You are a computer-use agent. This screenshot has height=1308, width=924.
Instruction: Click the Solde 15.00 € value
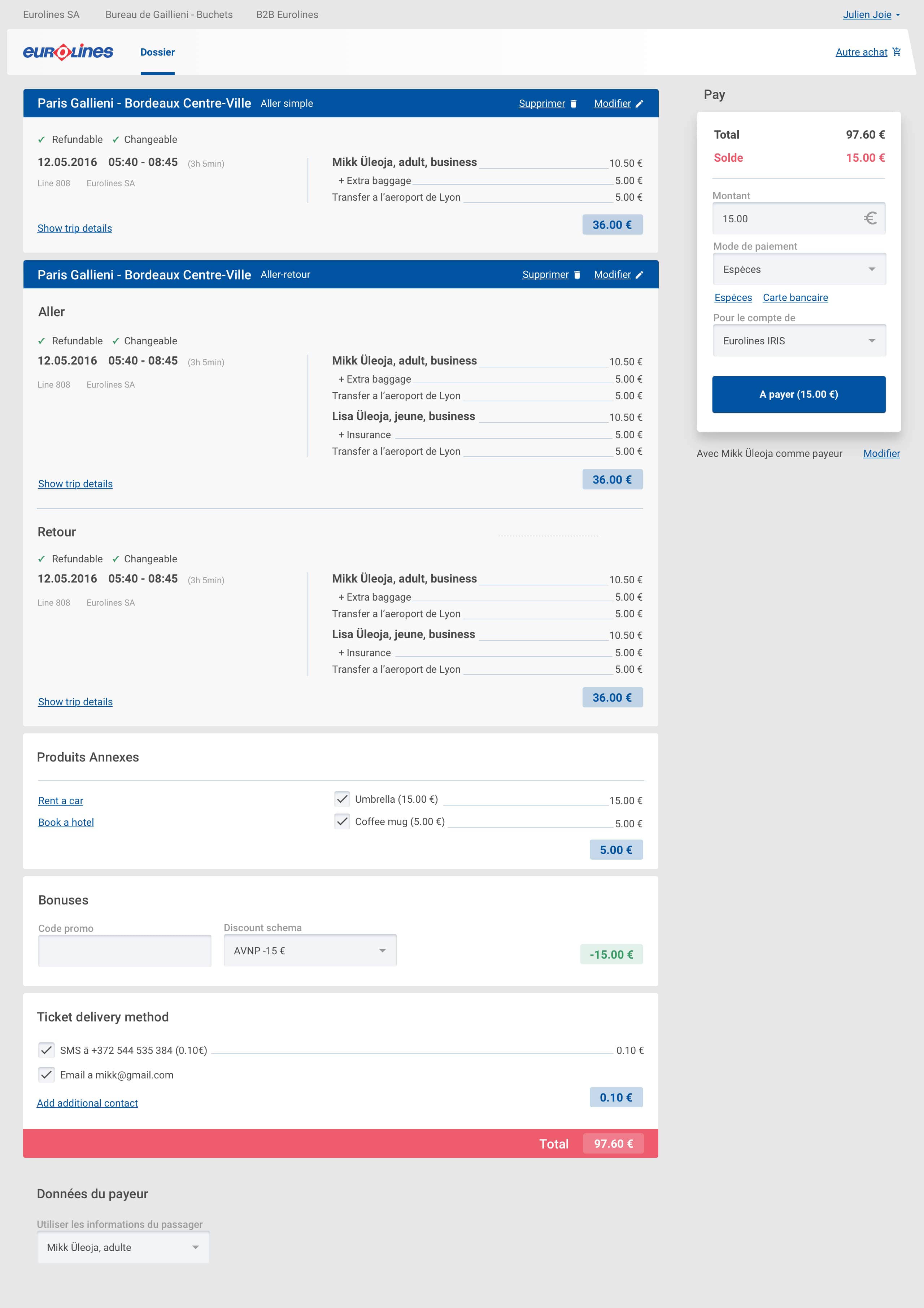(x=865, y=158)
